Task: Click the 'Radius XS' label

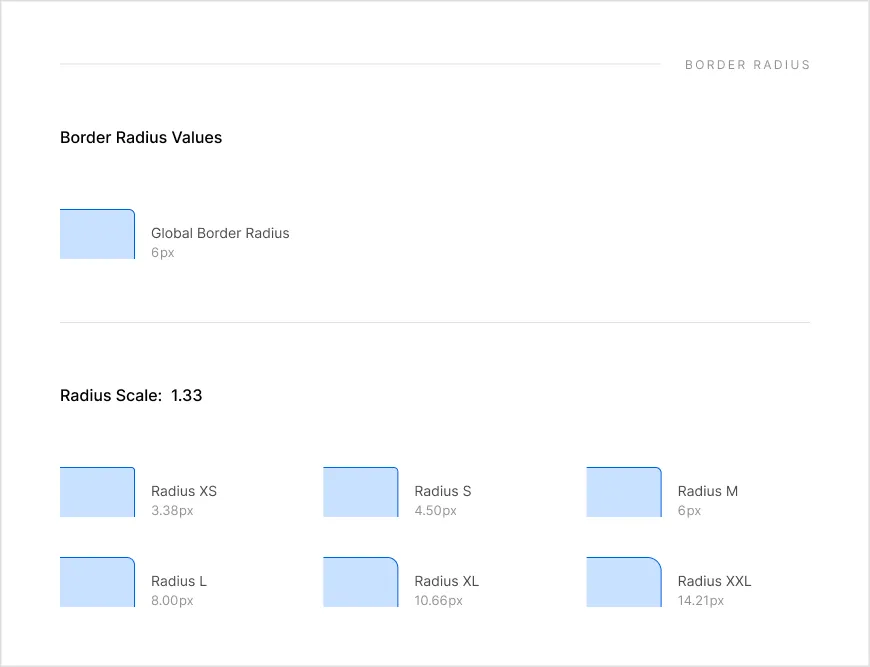Action: (184, 491)
